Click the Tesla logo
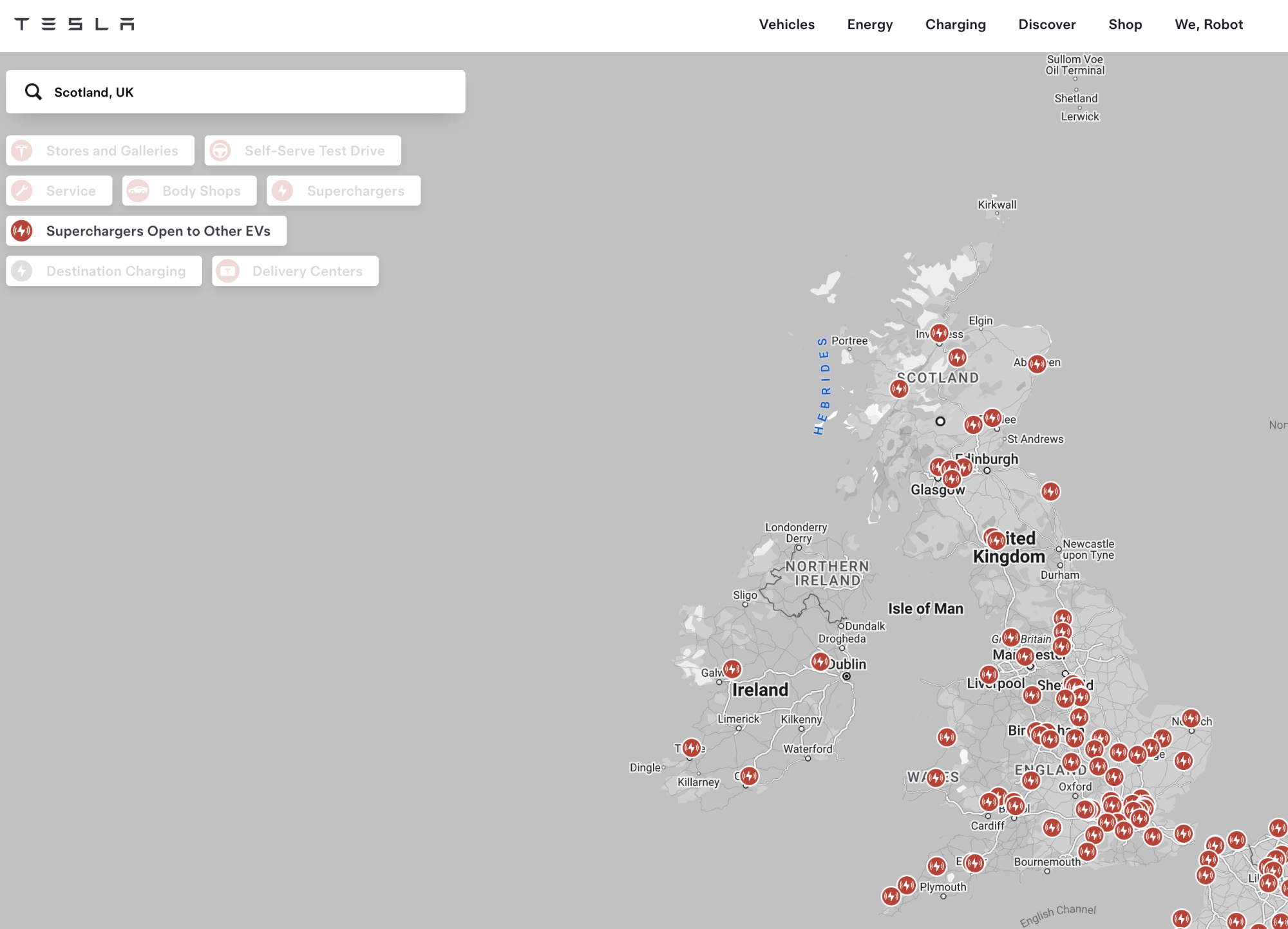The image size is (1288, 929). pyautogui.click(x=74, y=24)
